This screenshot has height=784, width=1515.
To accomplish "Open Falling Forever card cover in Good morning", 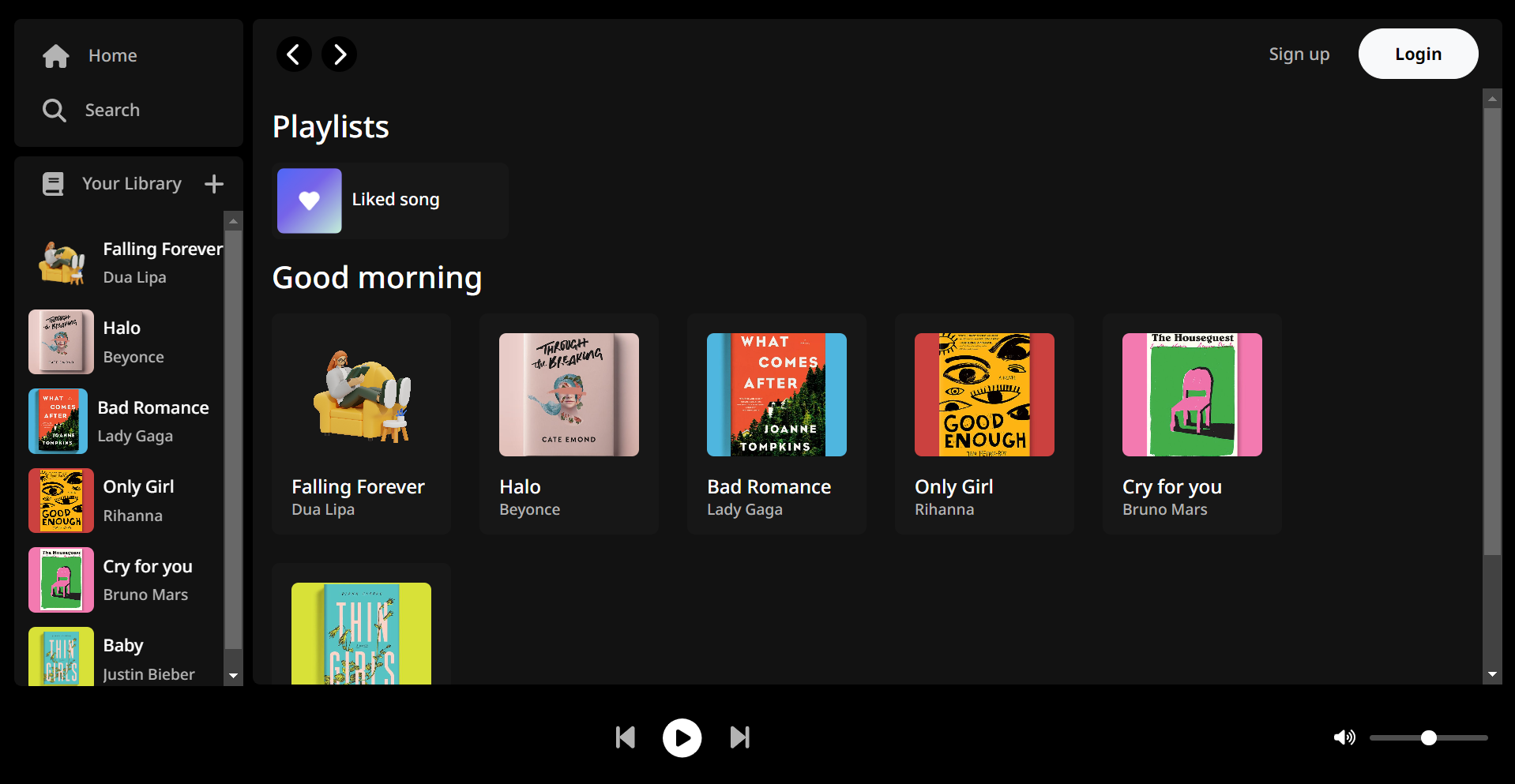I will (x=362, y=395).
